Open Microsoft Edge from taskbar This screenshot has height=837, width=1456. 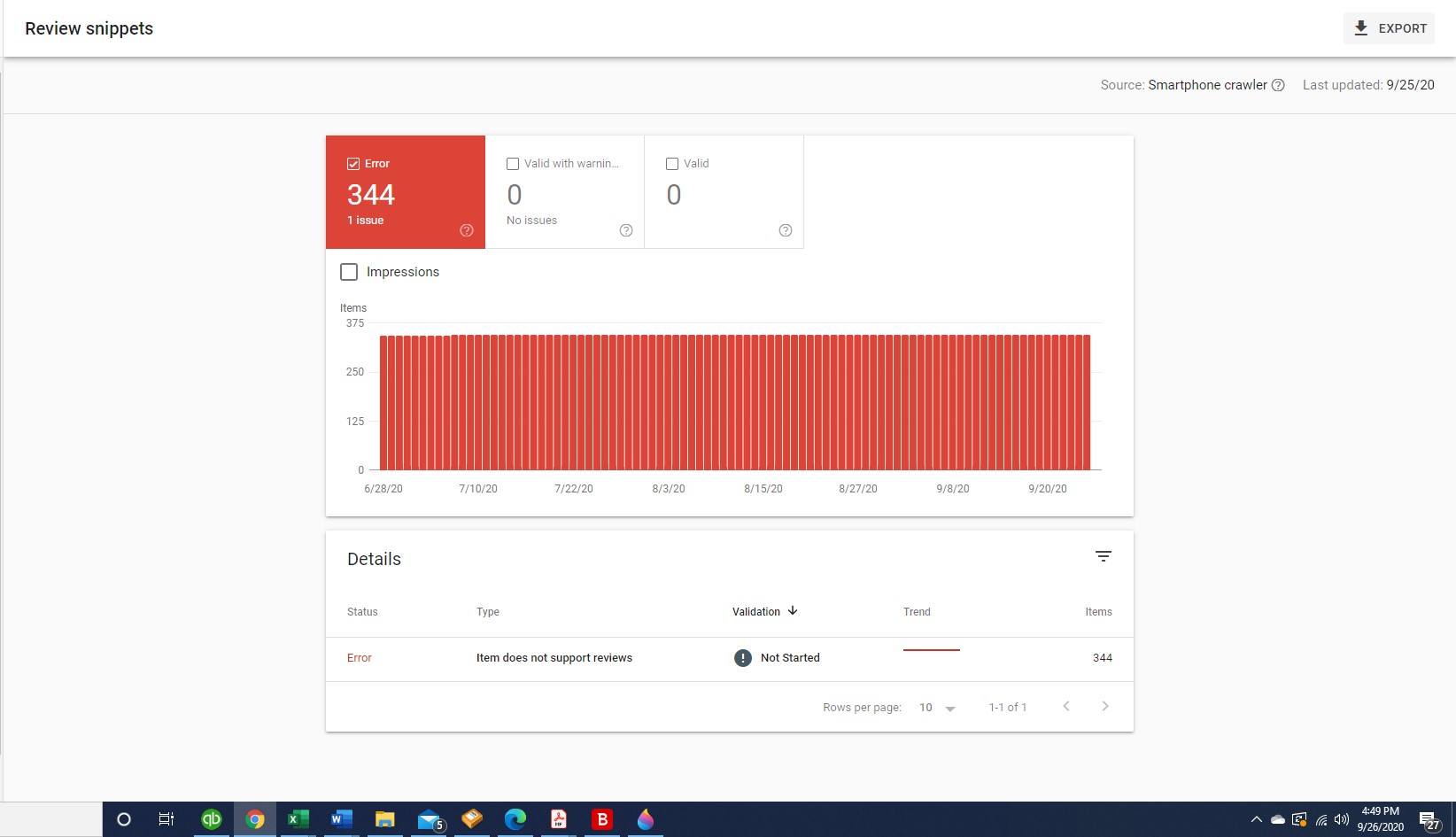click(515, 819)
